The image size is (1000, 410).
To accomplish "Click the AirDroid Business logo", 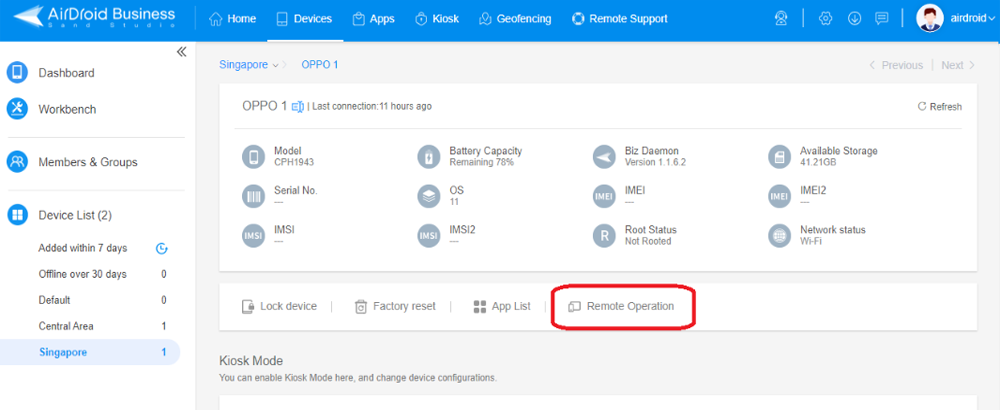I will pos(94,18).
